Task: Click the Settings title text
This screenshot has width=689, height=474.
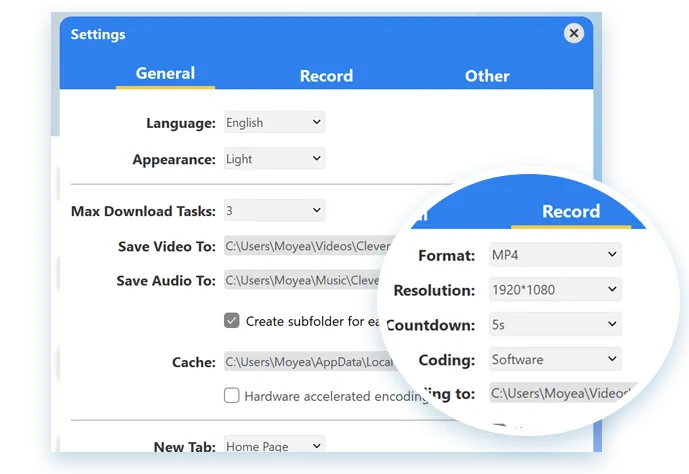Action: coord(98,35)
